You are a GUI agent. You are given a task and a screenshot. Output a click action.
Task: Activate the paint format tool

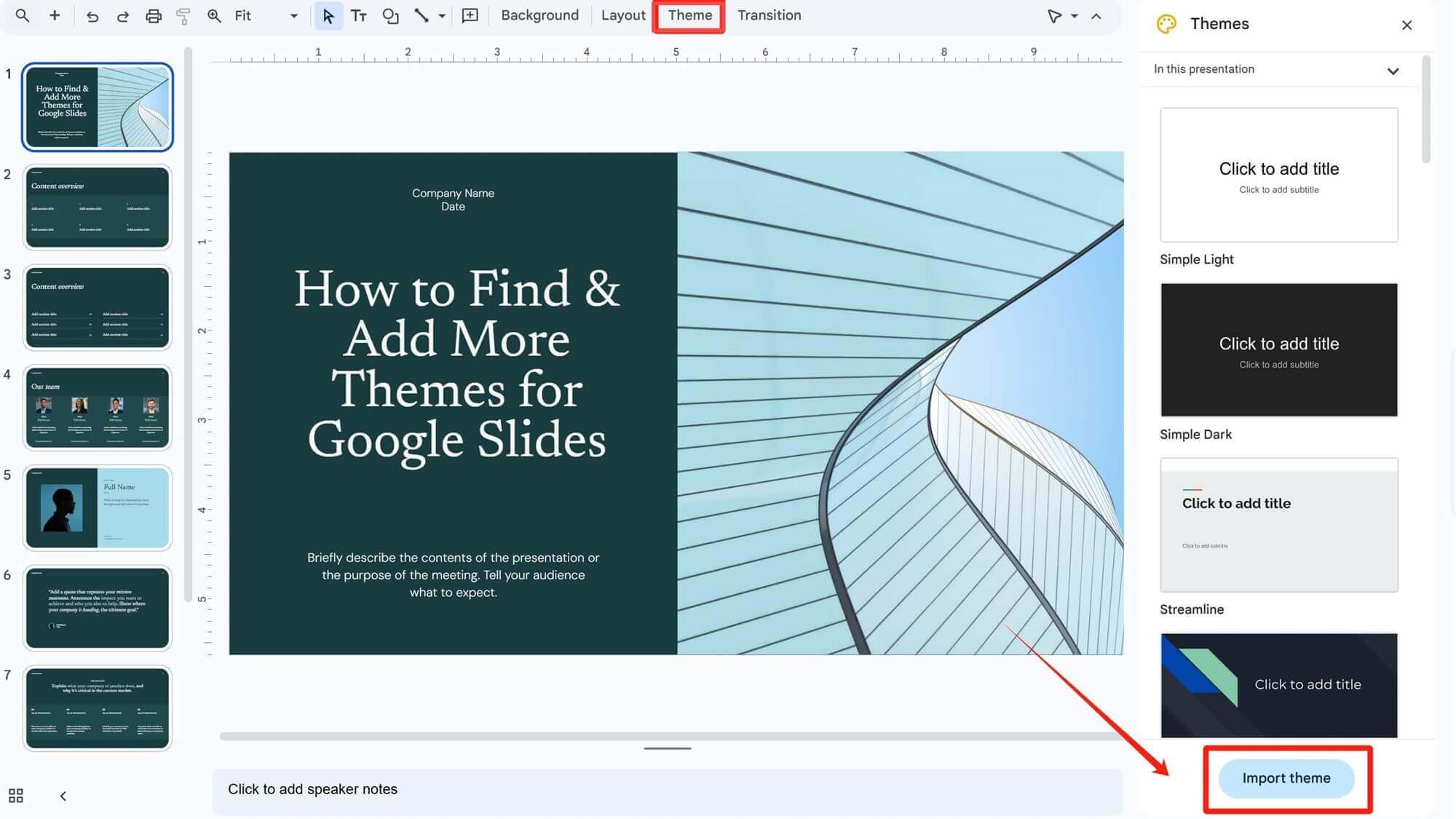(x=183, y=15)
